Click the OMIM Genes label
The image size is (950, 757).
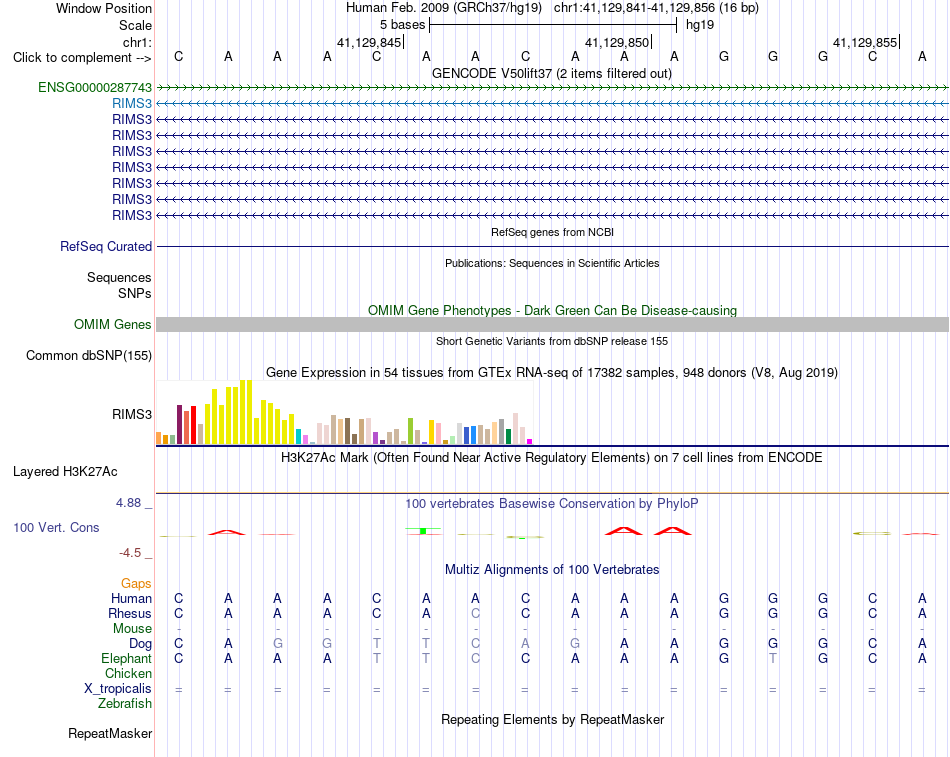pos(113,325)
